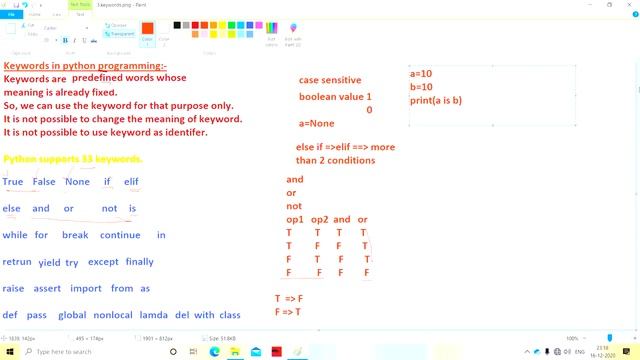
Task: Click the heading 'Keywords in python programming:-'
Action: click(85, 66)
